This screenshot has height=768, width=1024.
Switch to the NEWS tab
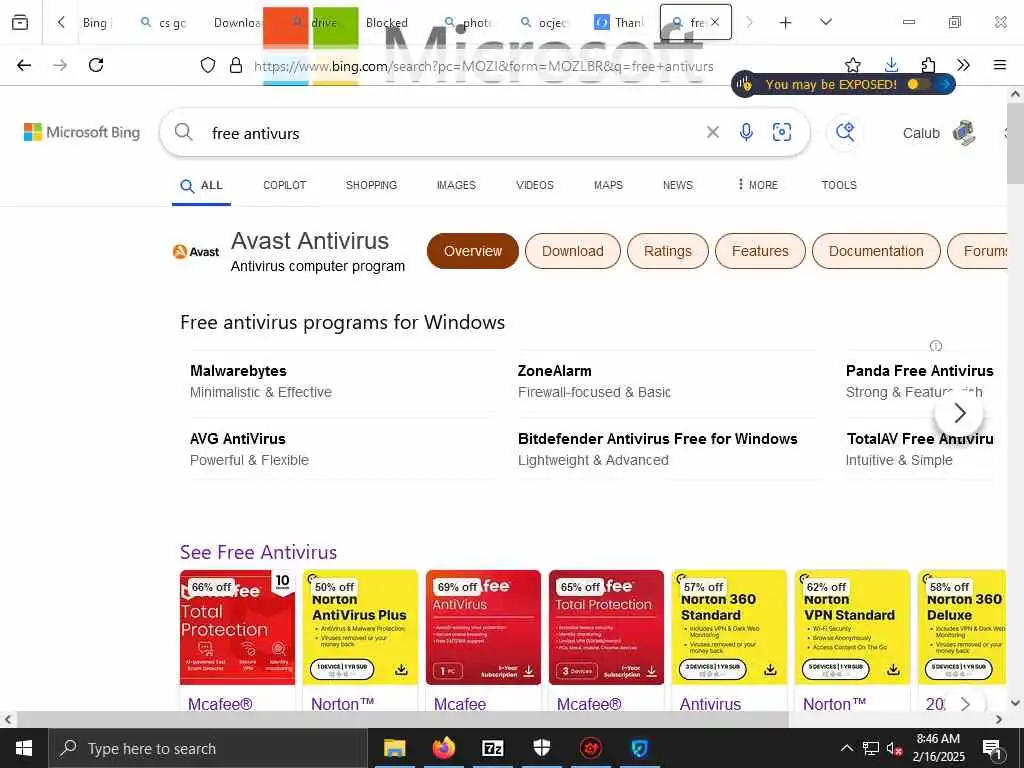(677, 185)
